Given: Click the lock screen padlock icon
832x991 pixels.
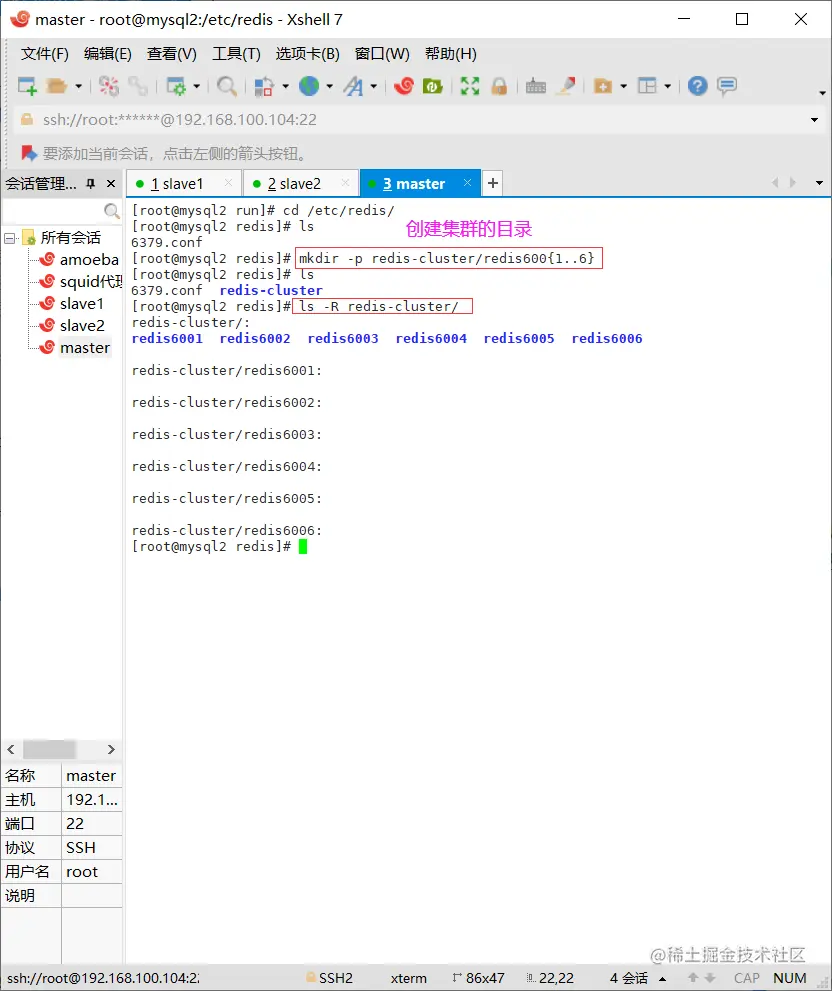Looking at the screenshot, I should pos(498,86).
